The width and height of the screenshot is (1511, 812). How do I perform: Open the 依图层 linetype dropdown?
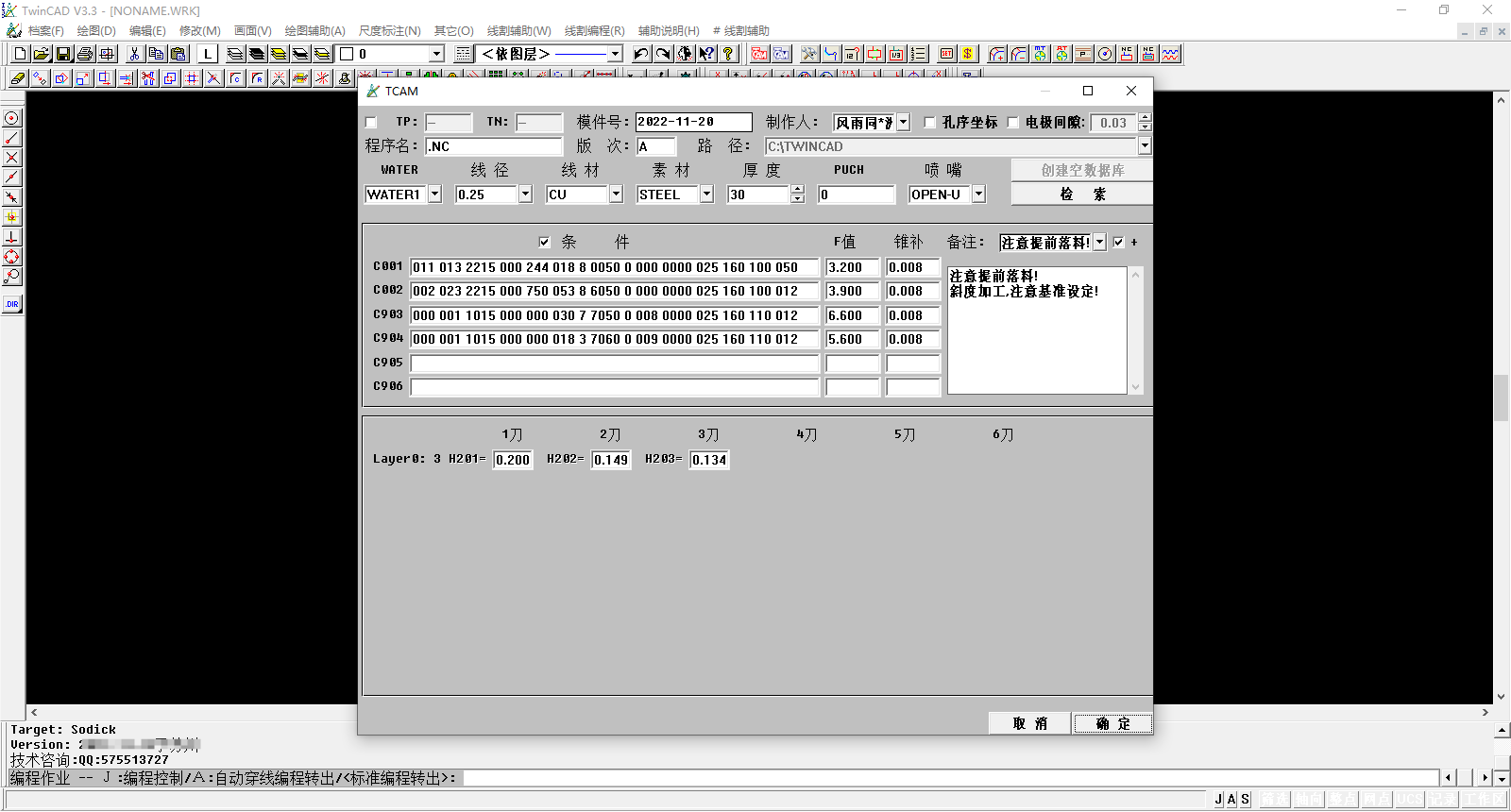(x=615, y=54)
